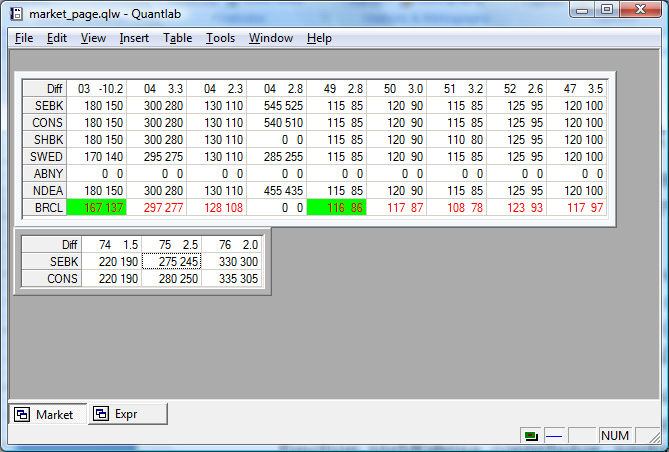Click the SEBK cell 545 525
The width and height of the screenshot is (669, 452).
point(276,105)
